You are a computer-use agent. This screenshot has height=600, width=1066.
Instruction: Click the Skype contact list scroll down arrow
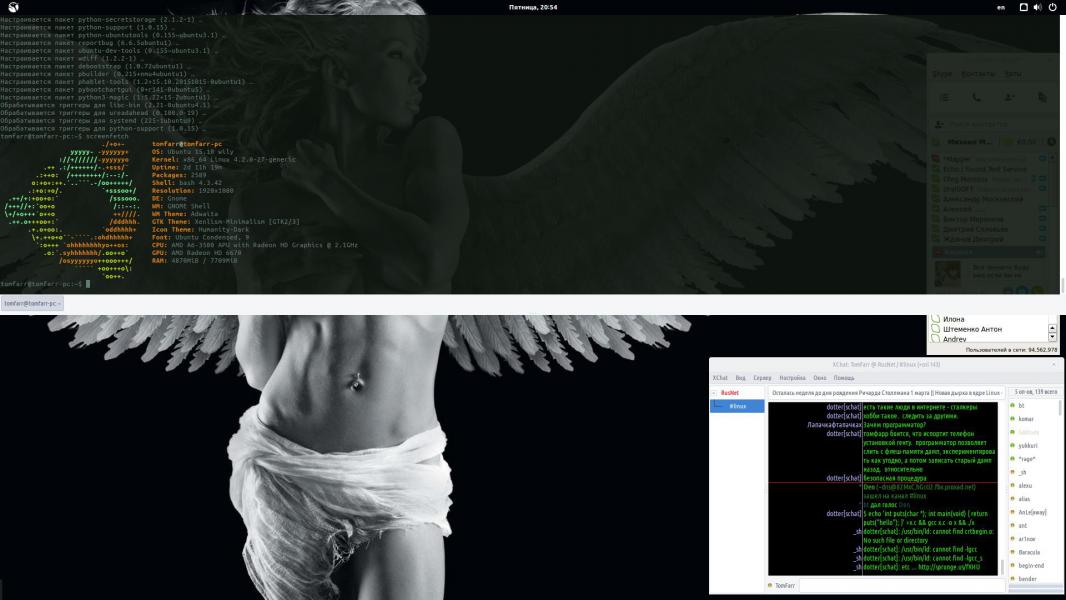coord(1052,337)
